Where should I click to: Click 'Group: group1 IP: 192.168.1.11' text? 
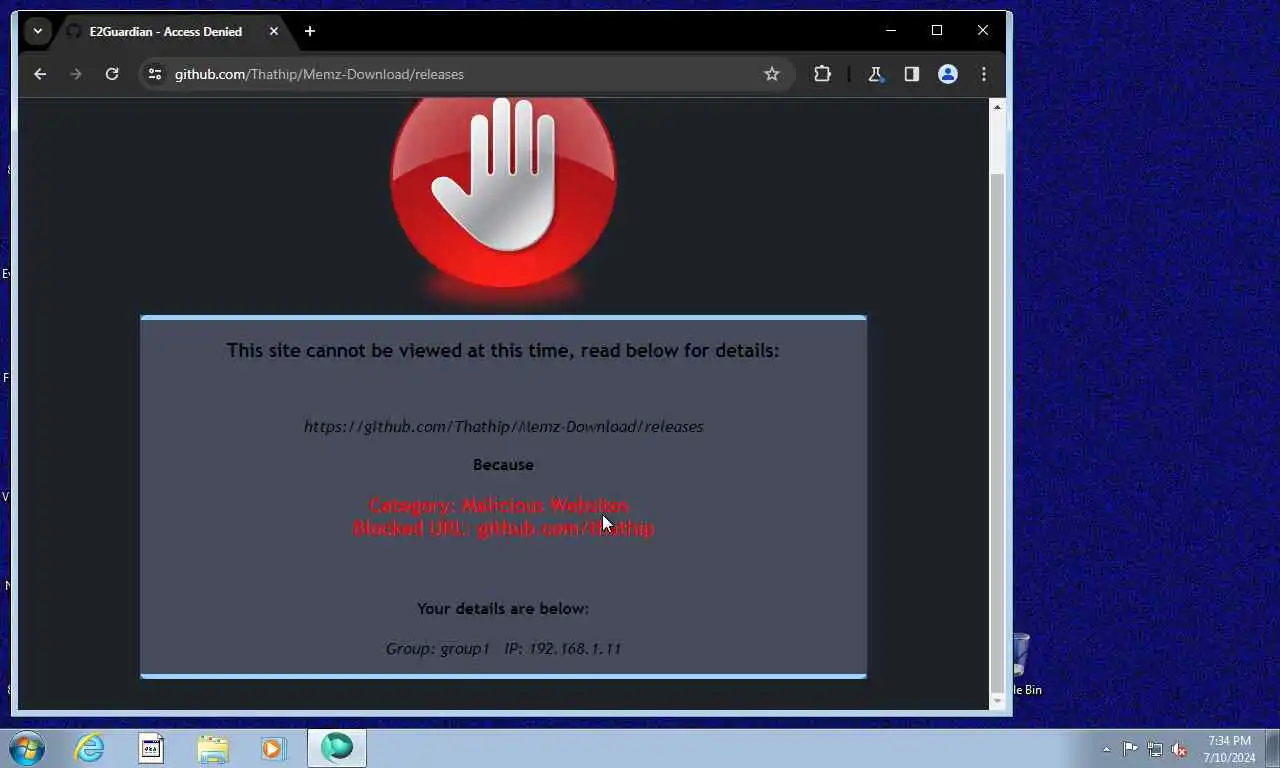coord(503,649)
